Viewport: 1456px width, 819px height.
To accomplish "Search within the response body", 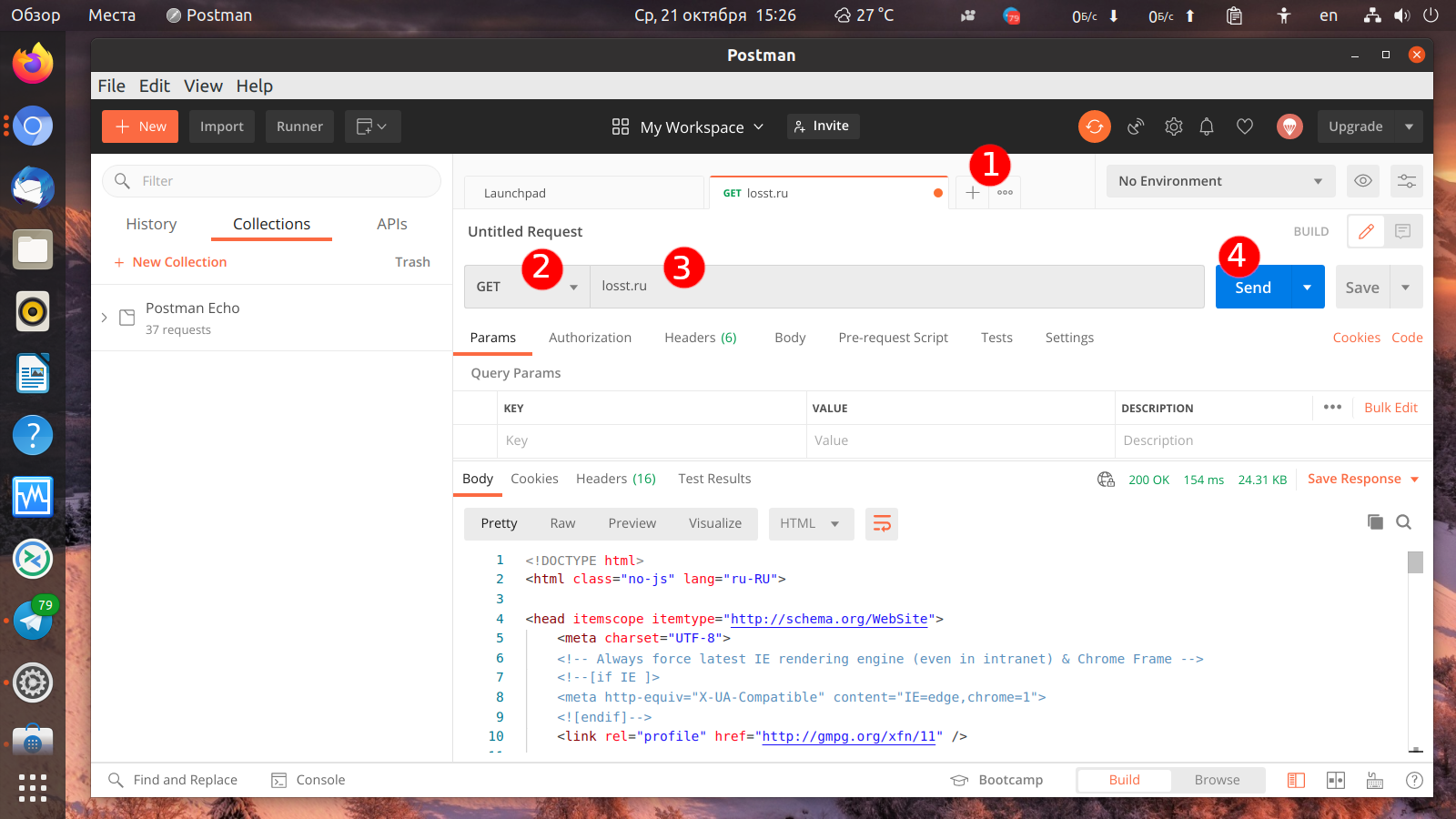I will (1404, 521).
